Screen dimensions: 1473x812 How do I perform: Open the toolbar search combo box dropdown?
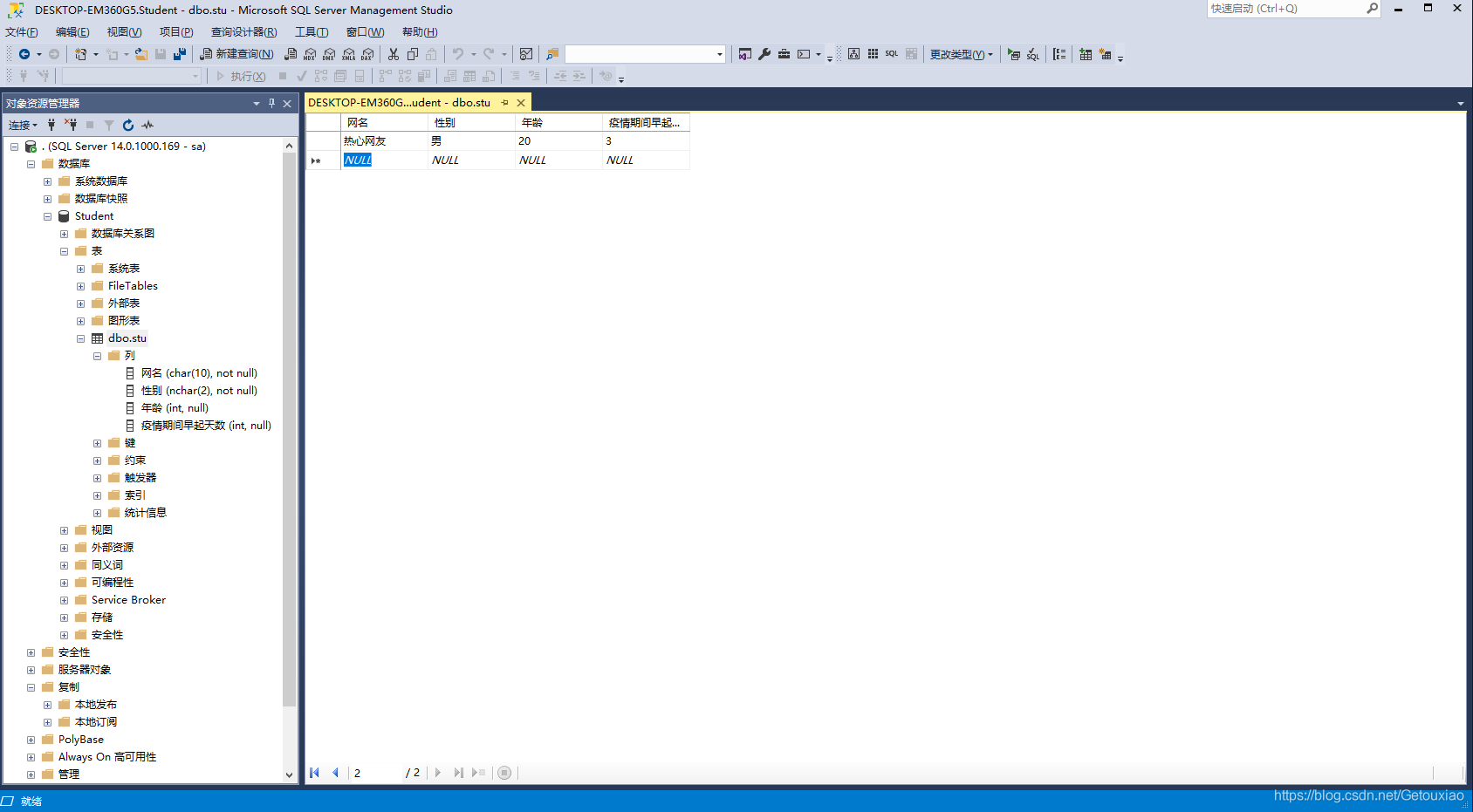pyautogui.click(x=719, y=54)
